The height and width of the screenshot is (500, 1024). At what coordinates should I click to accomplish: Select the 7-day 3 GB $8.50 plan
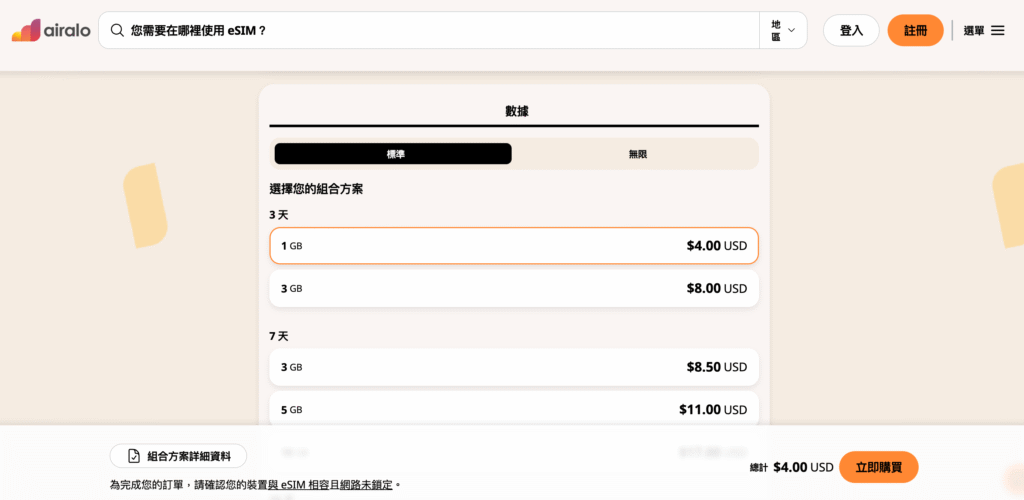tap(514, 367)
